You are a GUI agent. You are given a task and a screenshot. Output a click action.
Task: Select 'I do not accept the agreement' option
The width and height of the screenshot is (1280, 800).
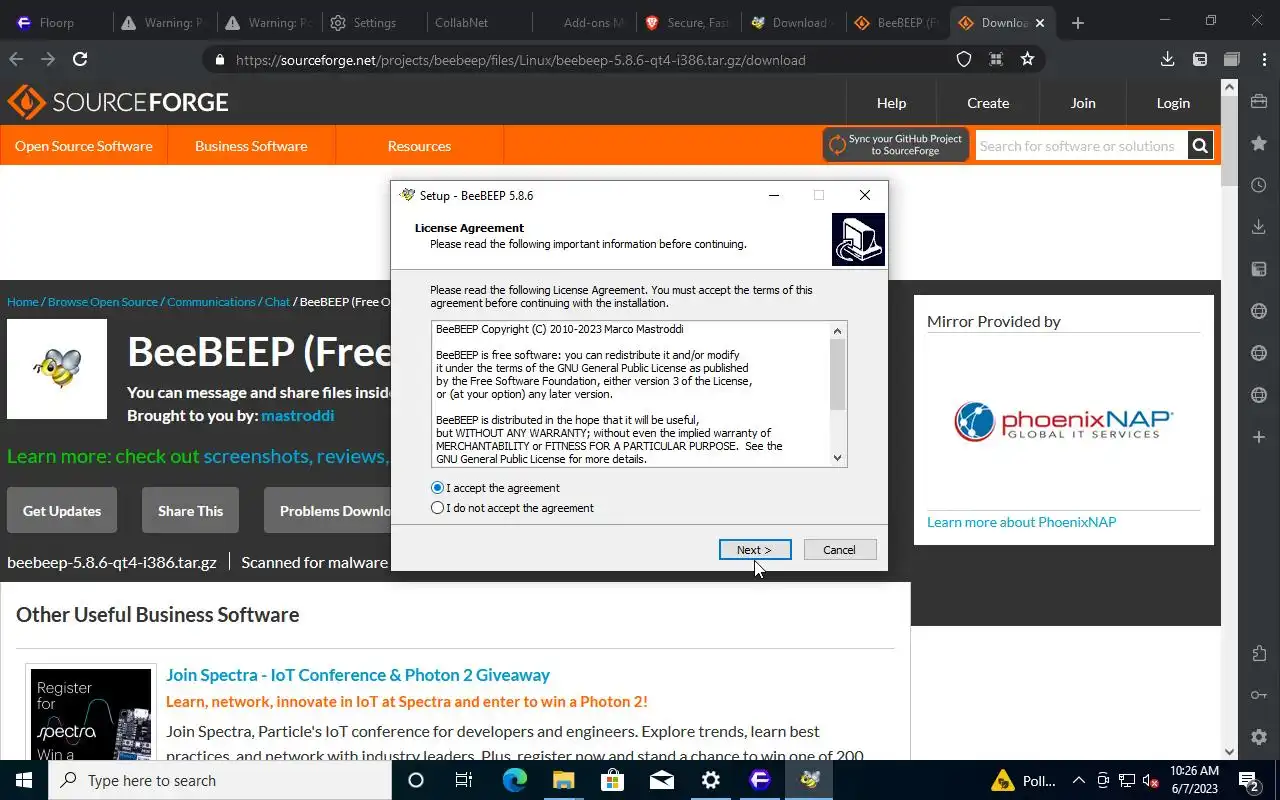coord(437,508)
